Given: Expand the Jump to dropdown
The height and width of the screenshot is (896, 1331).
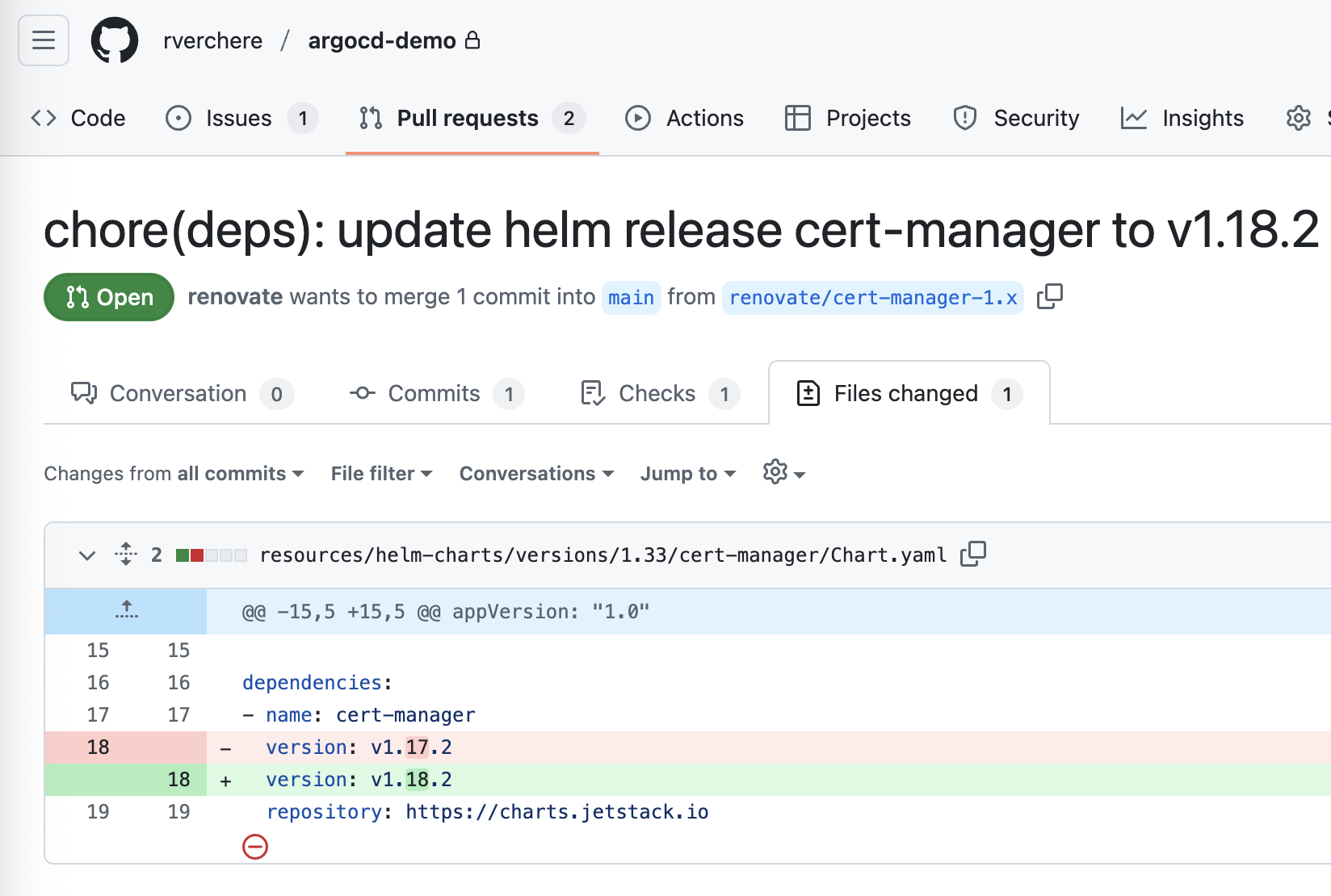Looking at the screenshot, I should pyautogui.click(x=687, y=474).
